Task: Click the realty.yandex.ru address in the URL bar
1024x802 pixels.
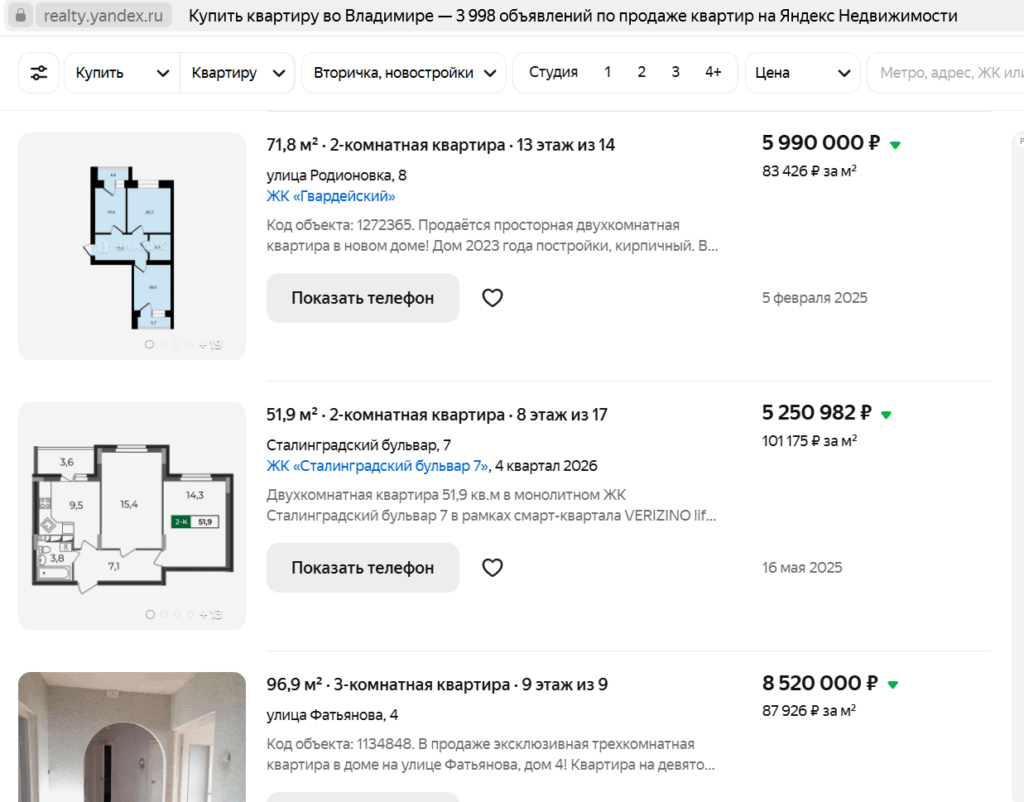Action: (103, 16)
